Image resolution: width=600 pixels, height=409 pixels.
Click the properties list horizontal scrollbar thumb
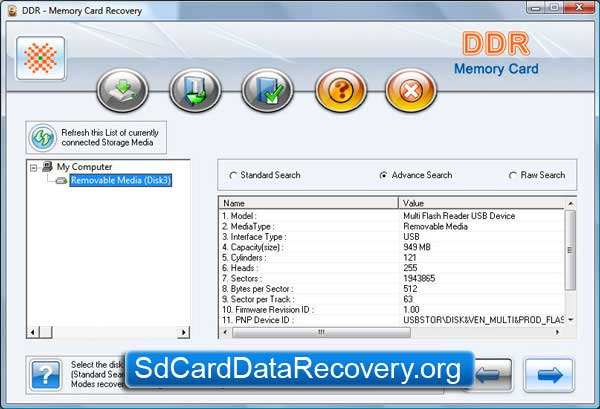pyautogui.click(x=321, y=332)
